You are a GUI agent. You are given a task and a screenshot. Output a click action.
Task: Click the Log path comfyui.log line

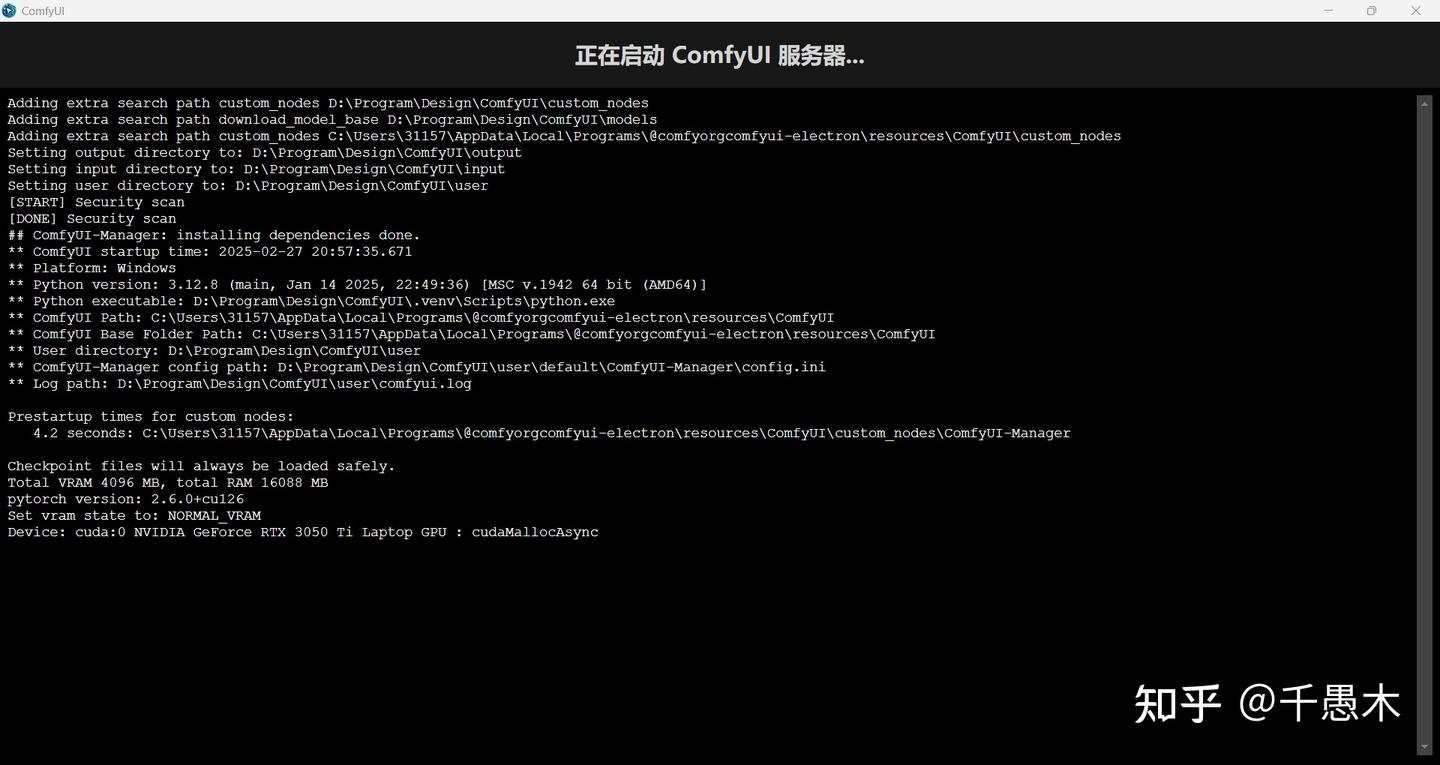[239, 384]
